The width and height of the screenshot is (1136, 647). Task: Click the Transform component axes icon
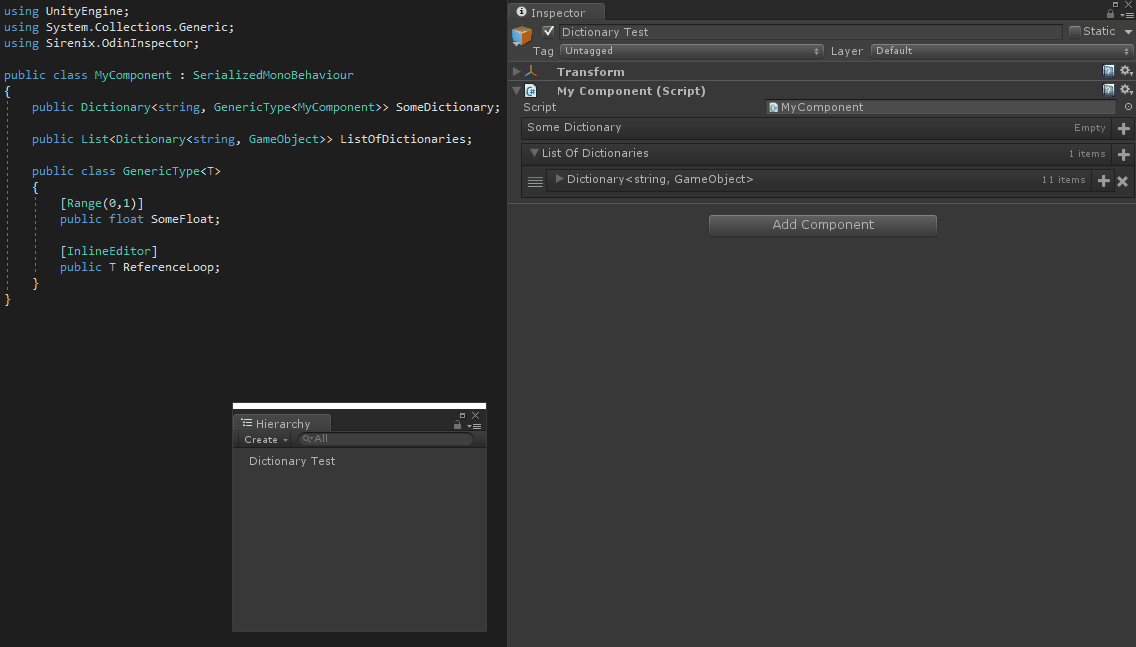click(x=531, y=71)
